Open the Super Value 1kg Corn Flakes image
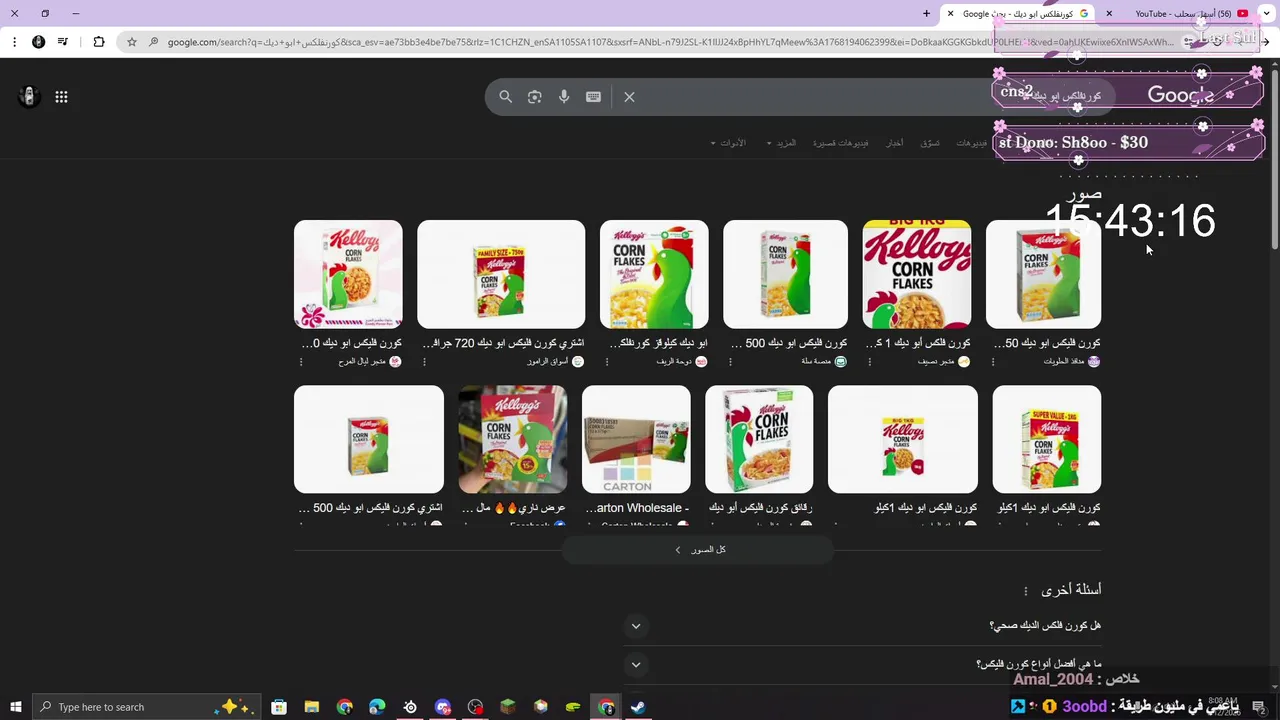1280x720 pixels. (x=1047, y=439)
